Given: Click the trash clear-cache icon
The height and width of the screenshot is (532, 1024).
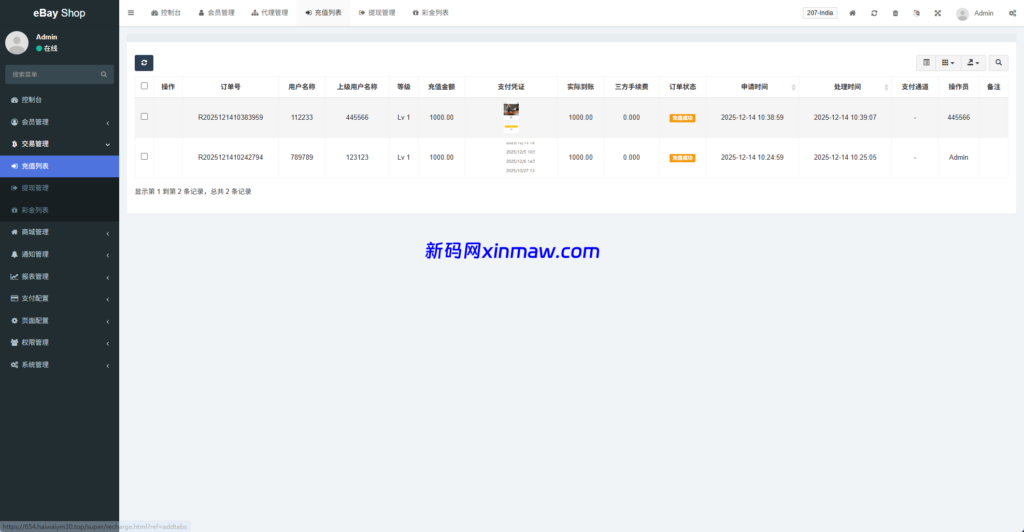Looking at the screenshot, I should pos(895,13).
